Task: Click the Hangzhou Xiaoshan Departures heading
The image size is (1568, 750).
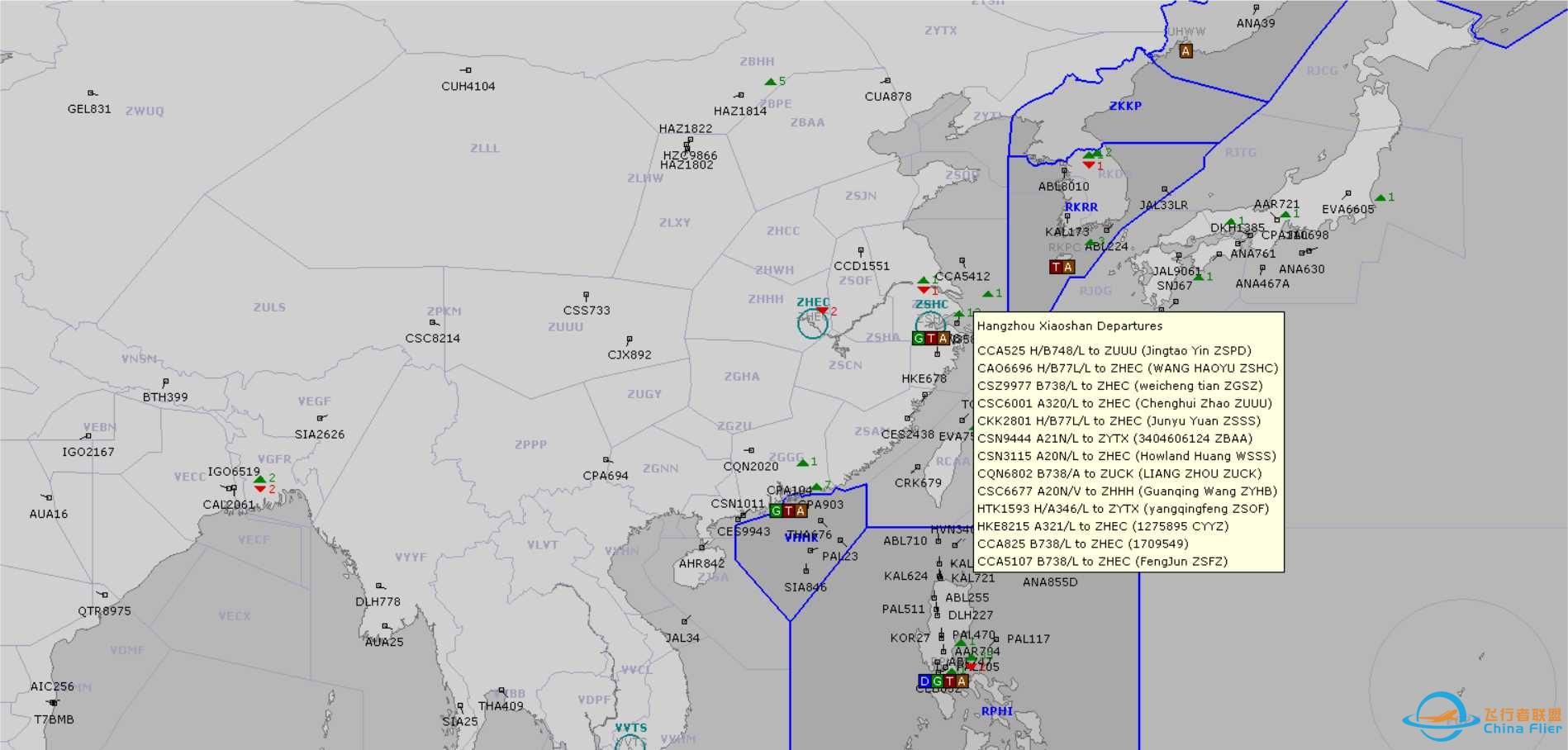Action: coord(1069,326)
